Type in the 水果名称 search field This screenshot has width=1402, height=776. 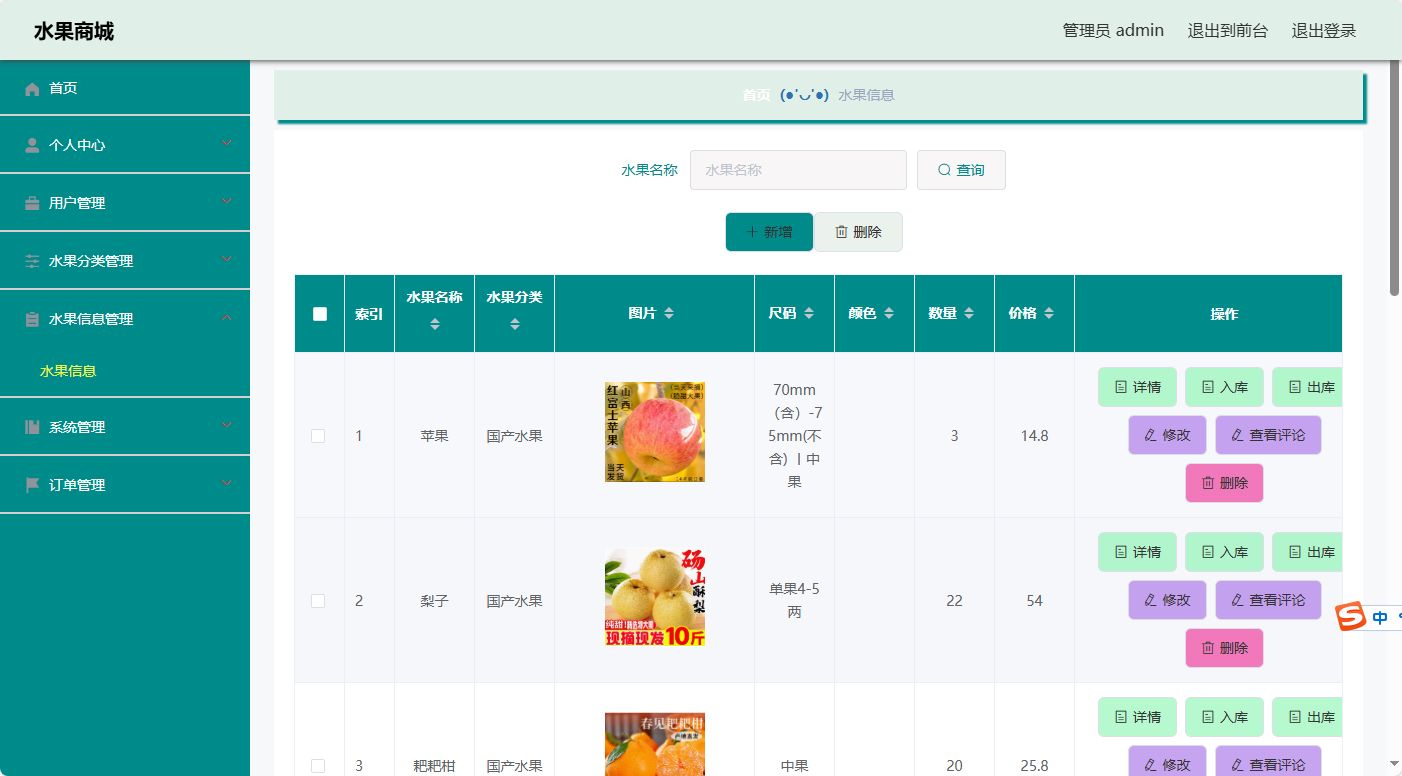coord(798,170)
